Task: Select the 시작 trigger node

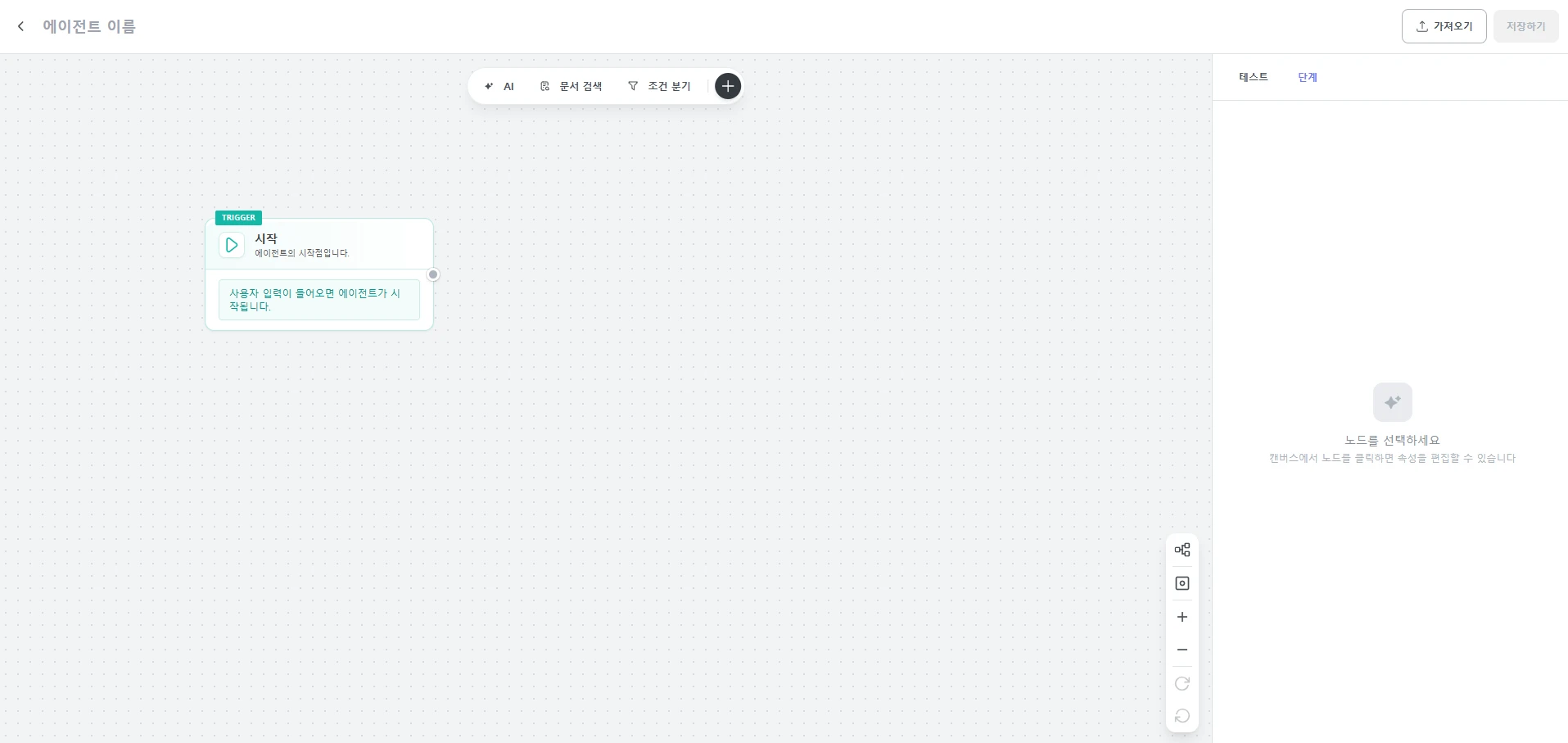Action: pos(319,274)
